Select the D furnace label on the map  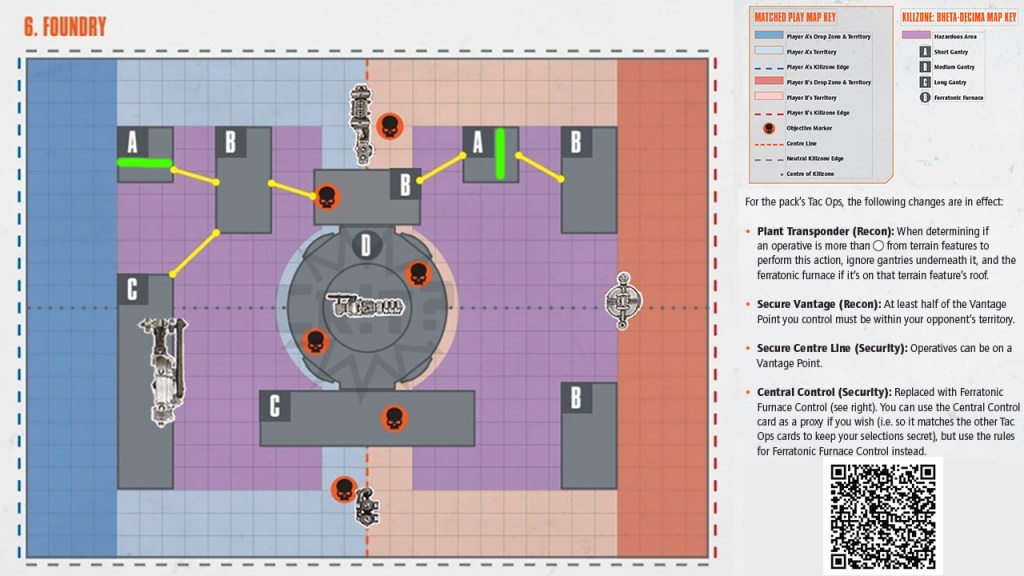367,244
